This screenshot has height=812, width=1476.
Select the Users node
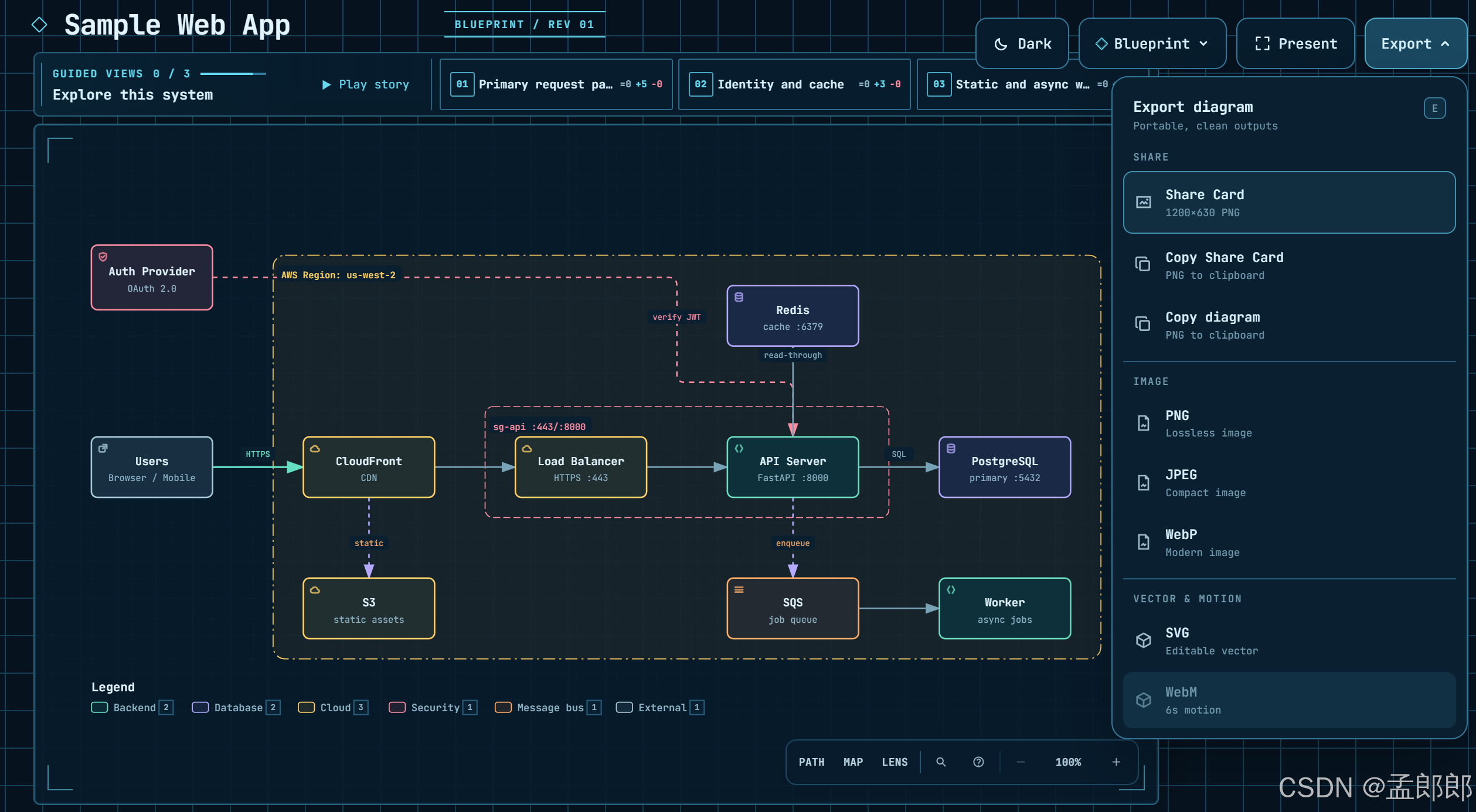152,468
